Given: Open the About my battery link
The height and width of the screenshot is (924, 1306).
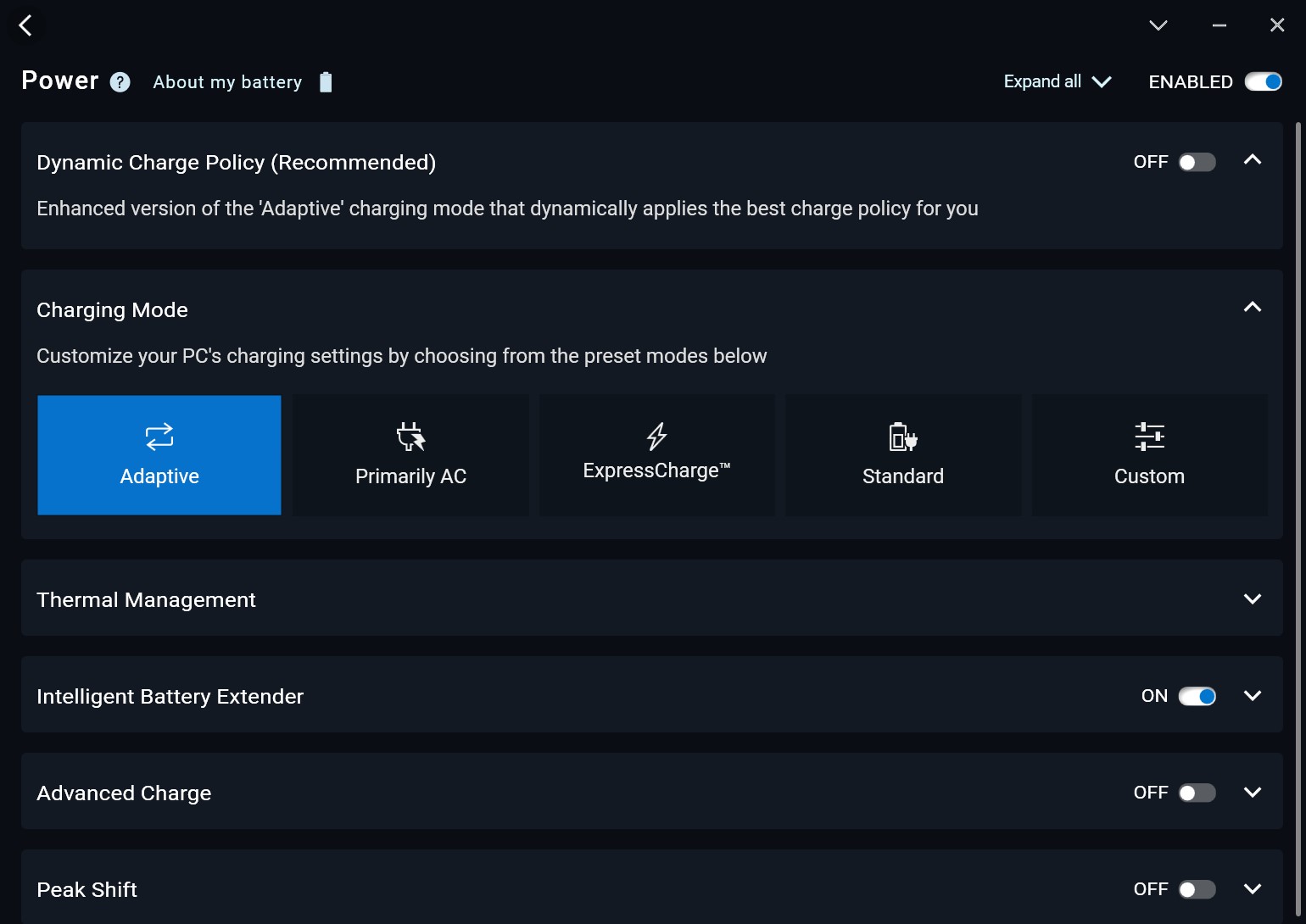Looking at the screenshot, I should pos(227,82).
